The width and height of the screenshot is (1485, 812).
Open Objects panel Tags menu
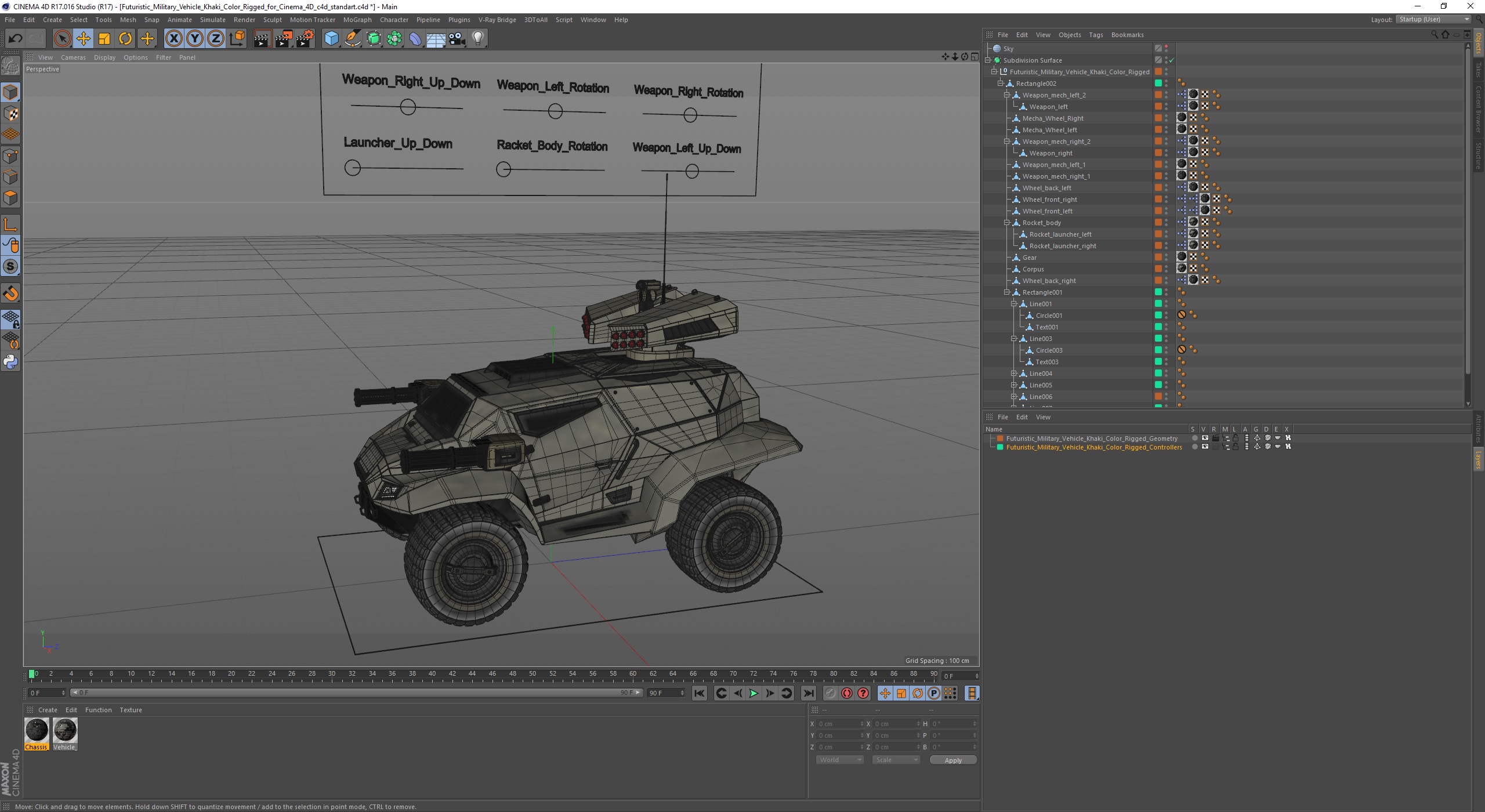pyautogui.click(x=1096, y=35)
